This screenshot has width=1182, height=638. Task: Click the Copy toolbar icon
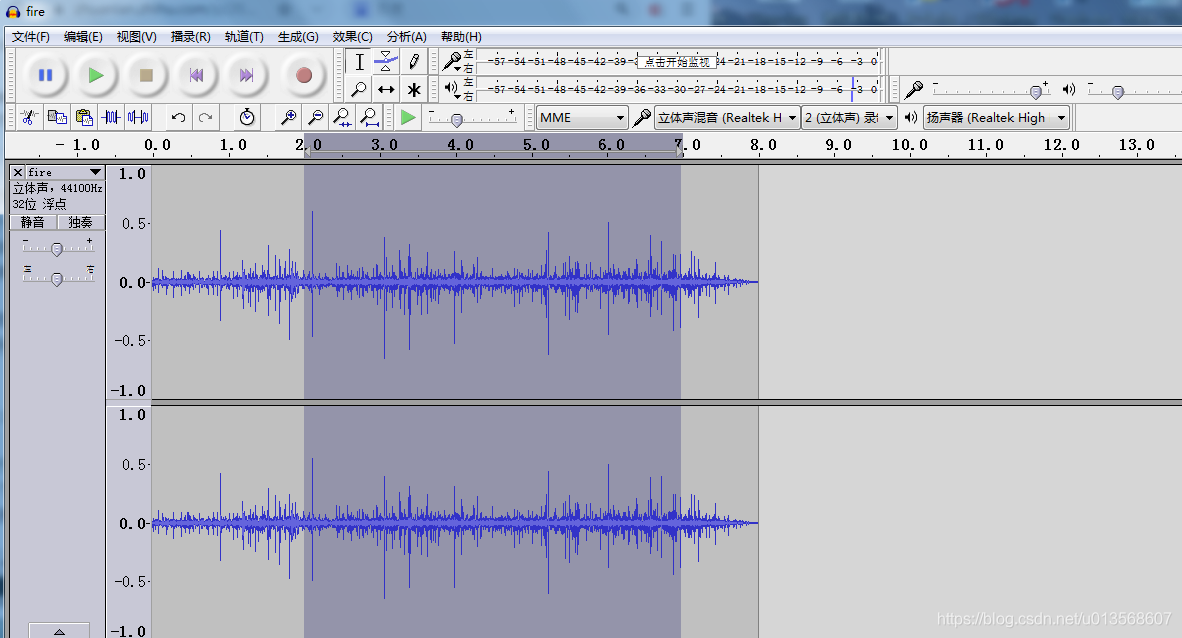click(57, 117)
